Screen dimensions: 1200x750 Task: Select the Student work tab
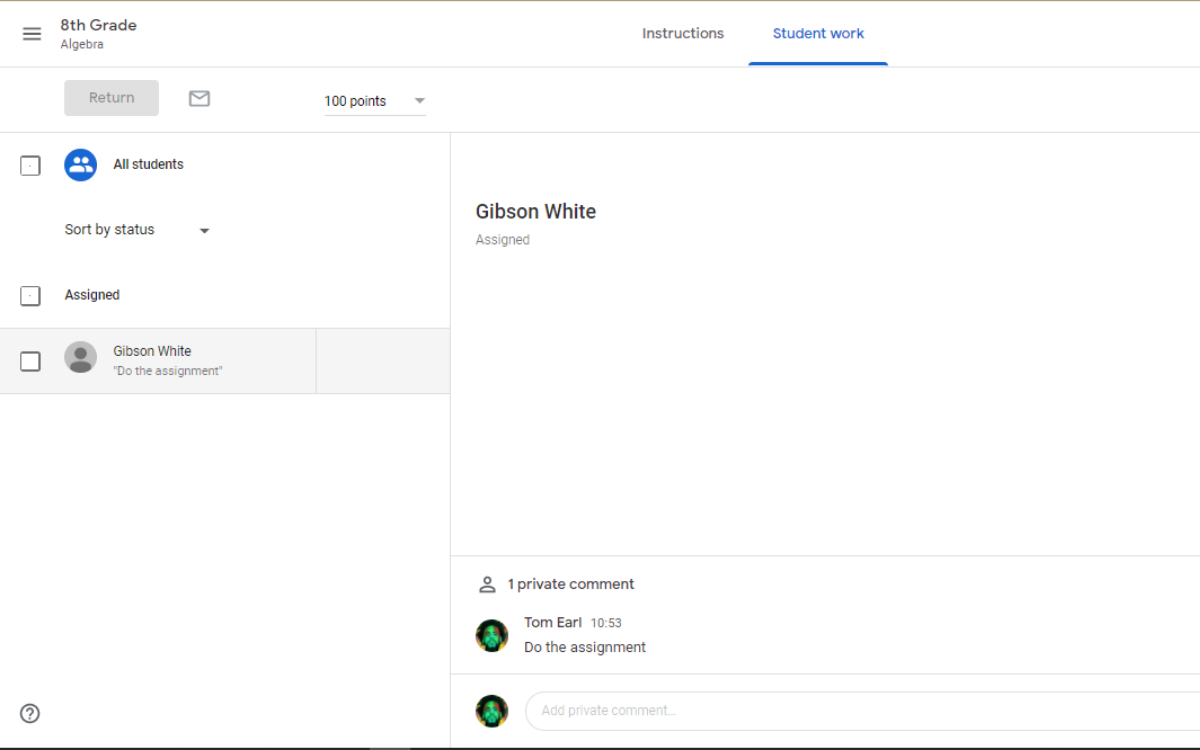tap(817, 34)
